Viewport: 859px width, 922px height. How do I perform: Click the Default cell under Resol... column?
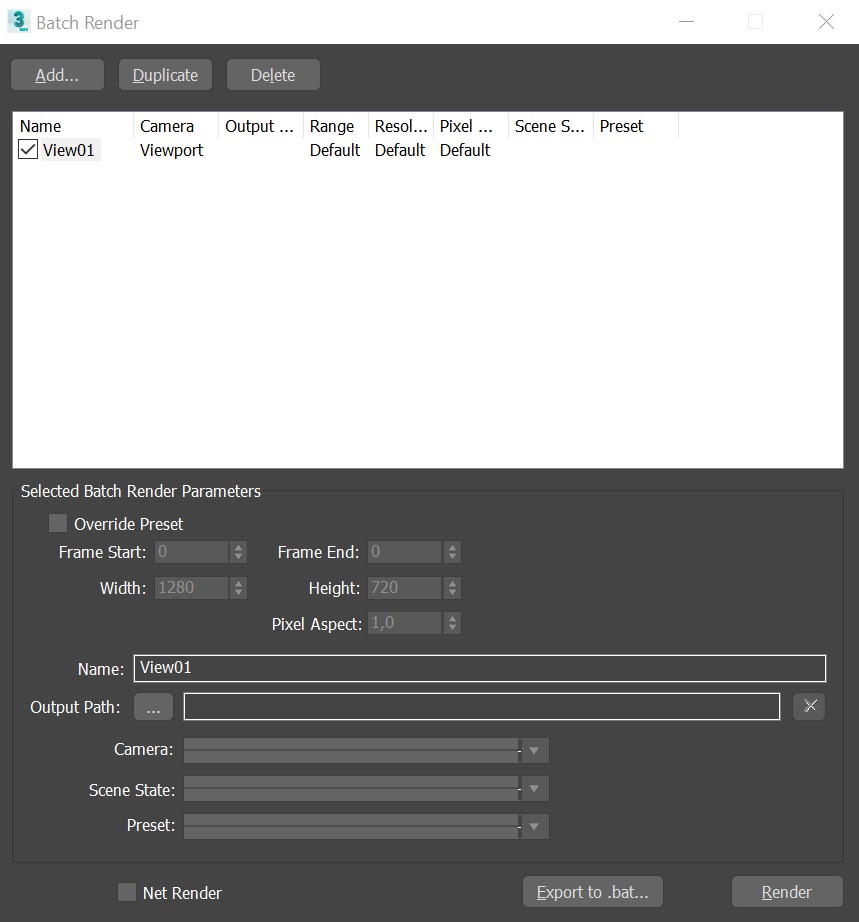[400, 150]
